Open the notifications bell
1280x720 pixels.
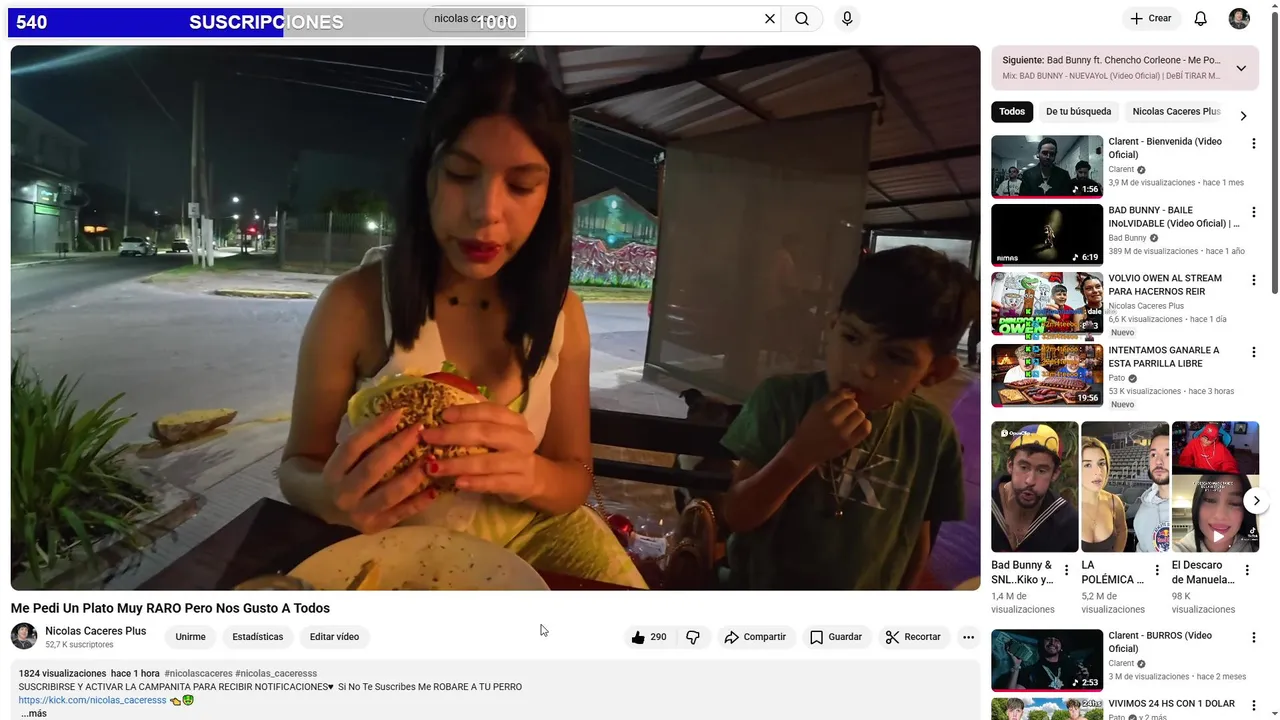coord(1201,18)
